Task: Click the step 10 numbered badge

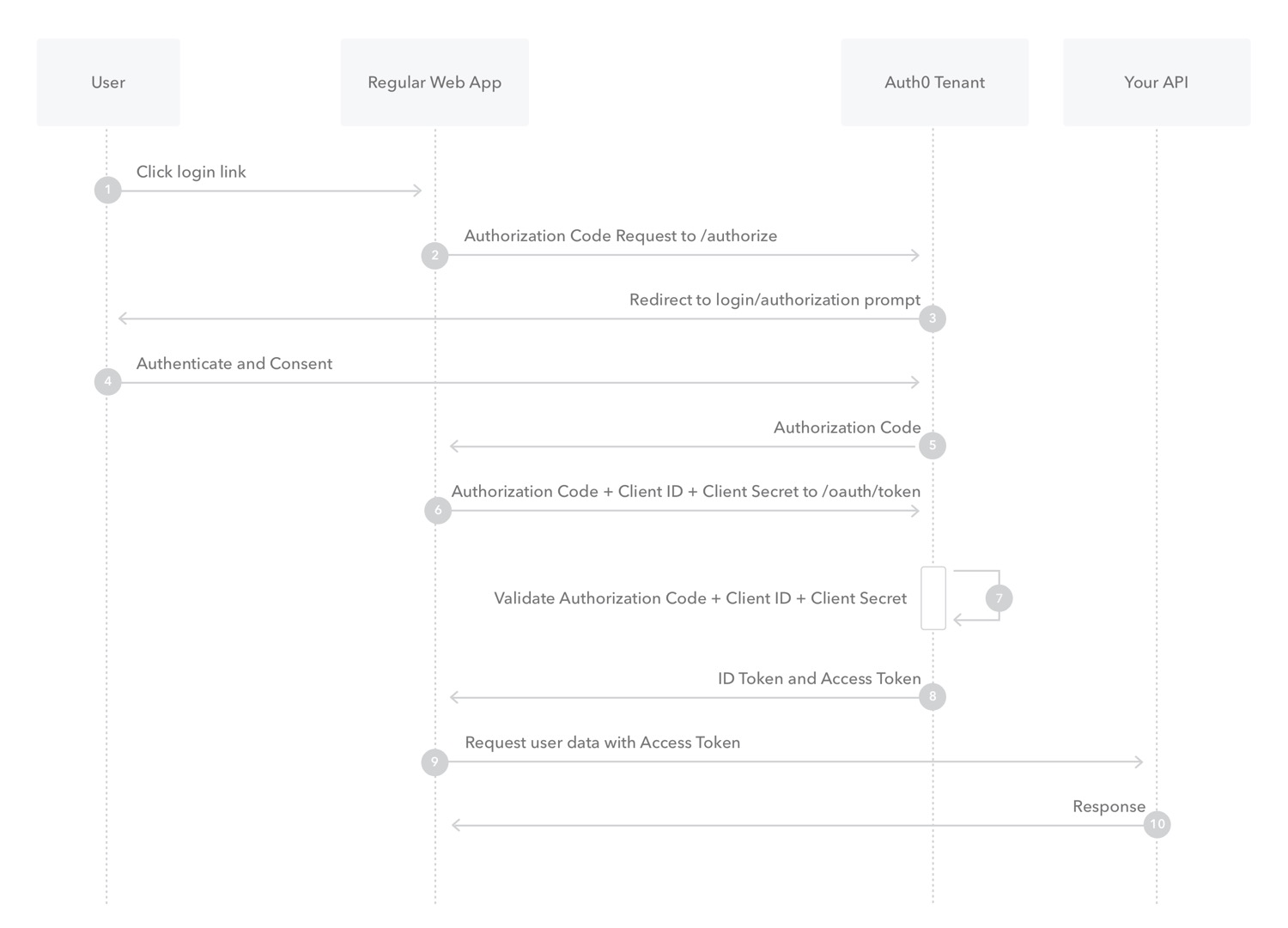Action: pos(1157,824)
